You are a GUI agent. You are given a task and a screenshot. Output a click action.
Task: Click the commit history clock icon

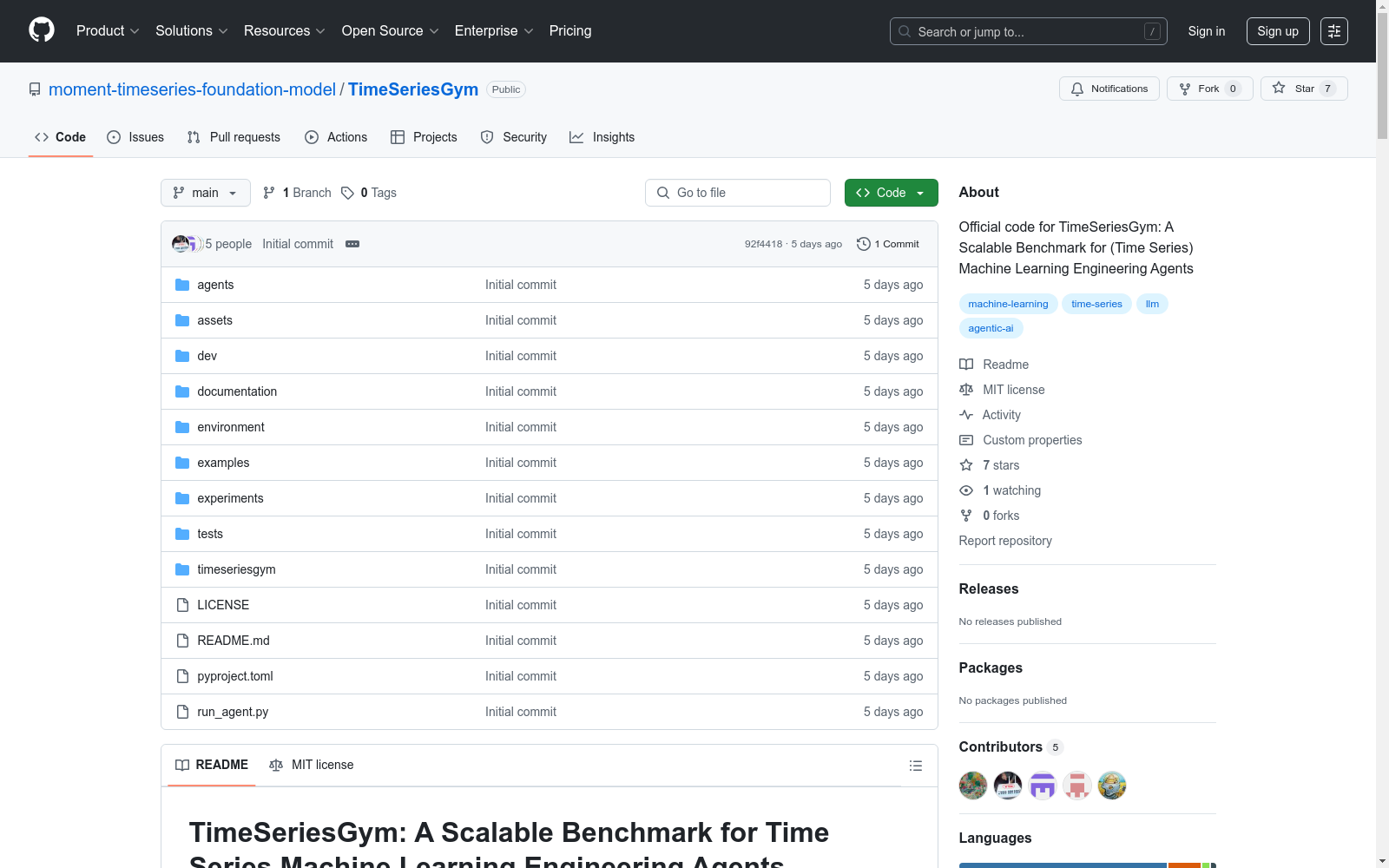(x=863, y=244)
